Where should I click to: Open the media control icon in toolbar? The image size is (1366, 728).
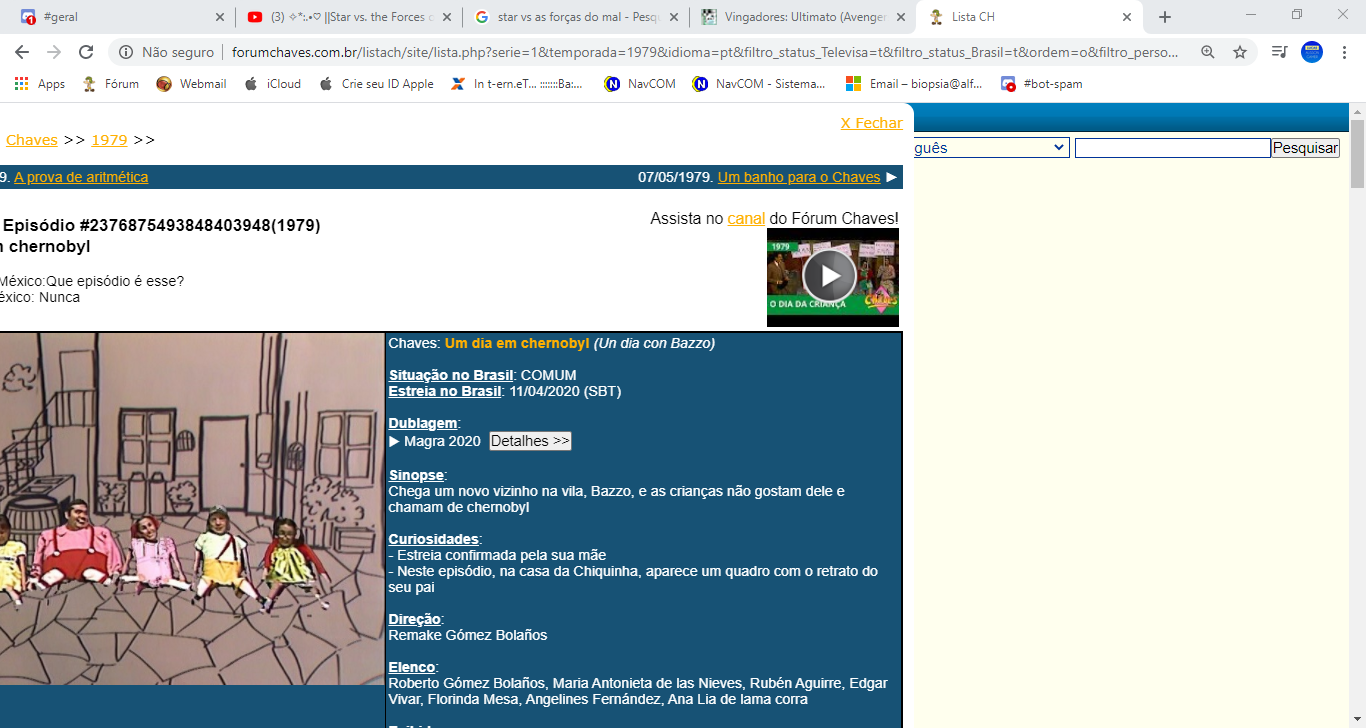click(1279, 52)
